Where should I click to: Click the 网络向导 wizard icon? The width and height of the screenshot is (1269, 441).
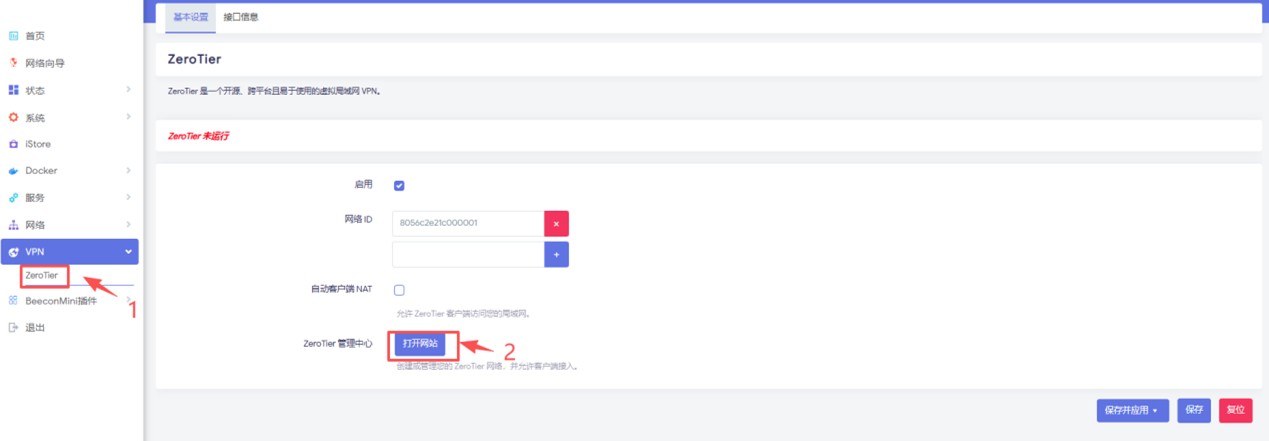[x=14, y=63]
